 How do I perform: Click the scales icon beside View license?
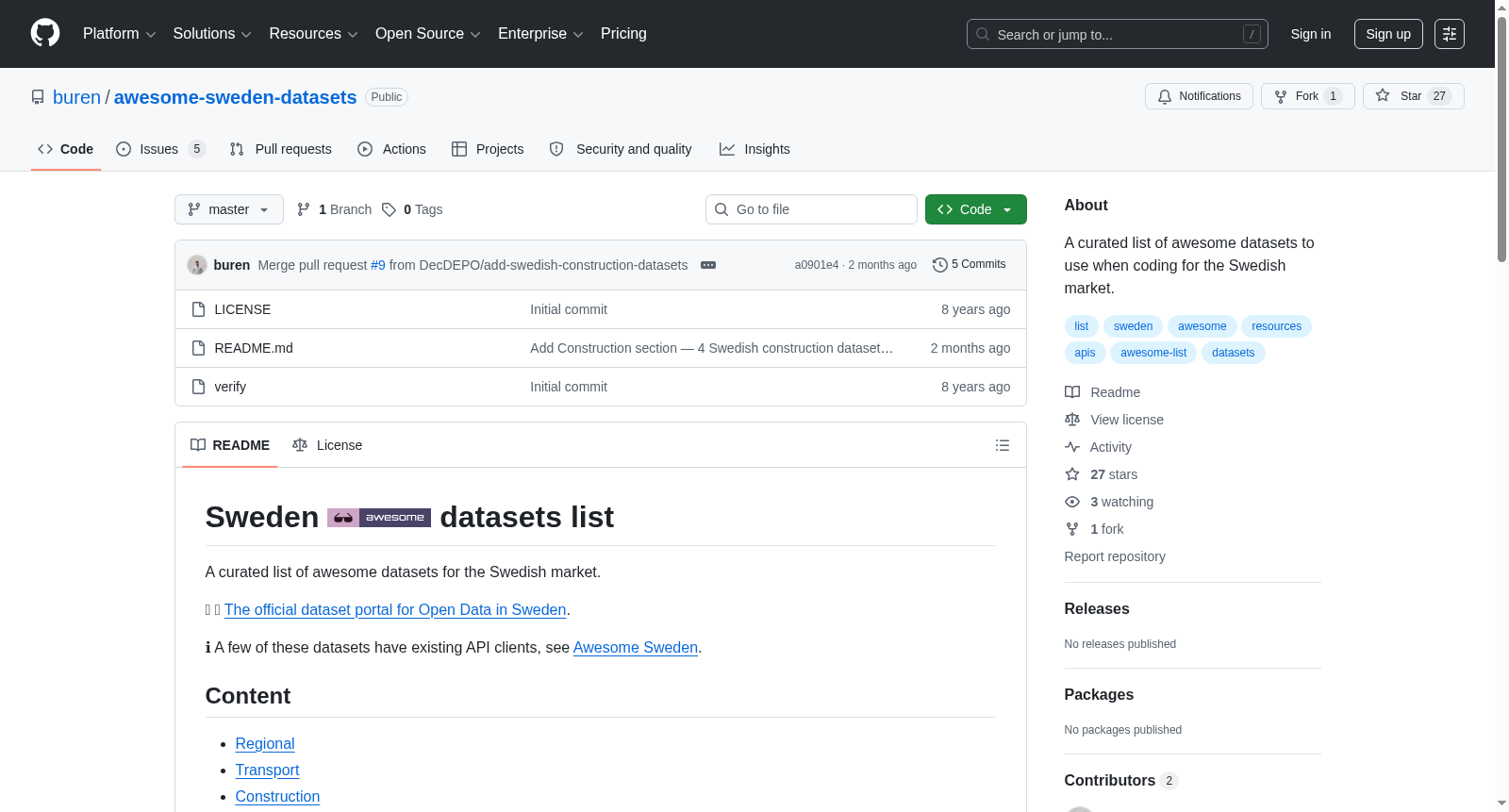click(1072, 420)
